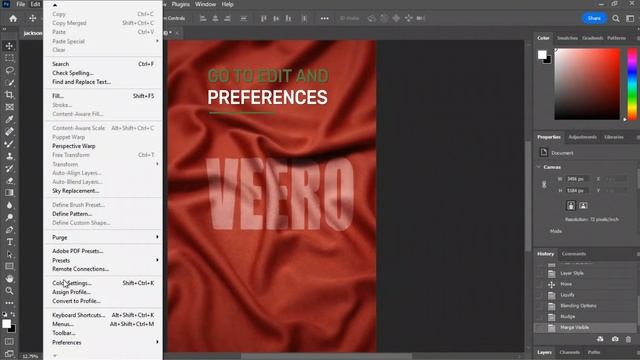Select the Lasso tool
The height and width of the screenshot is (360, 640).
[9, 70]
